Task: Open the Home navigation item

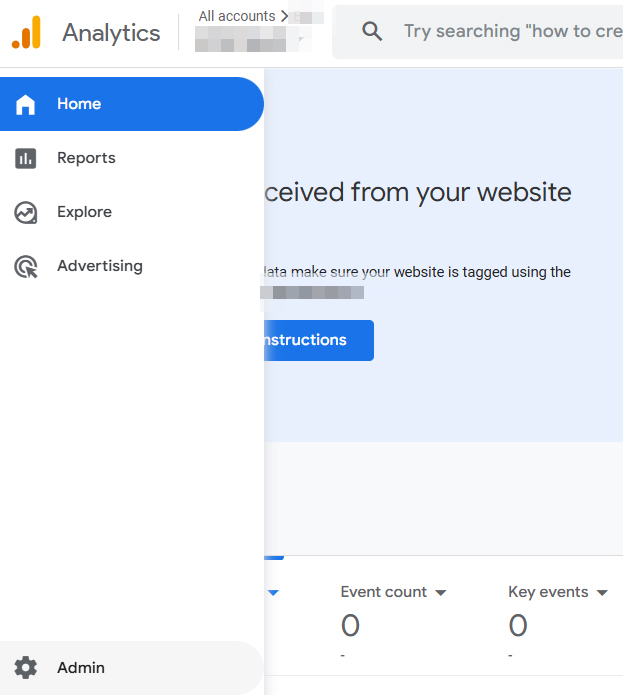Action: [x=132, y=104]
